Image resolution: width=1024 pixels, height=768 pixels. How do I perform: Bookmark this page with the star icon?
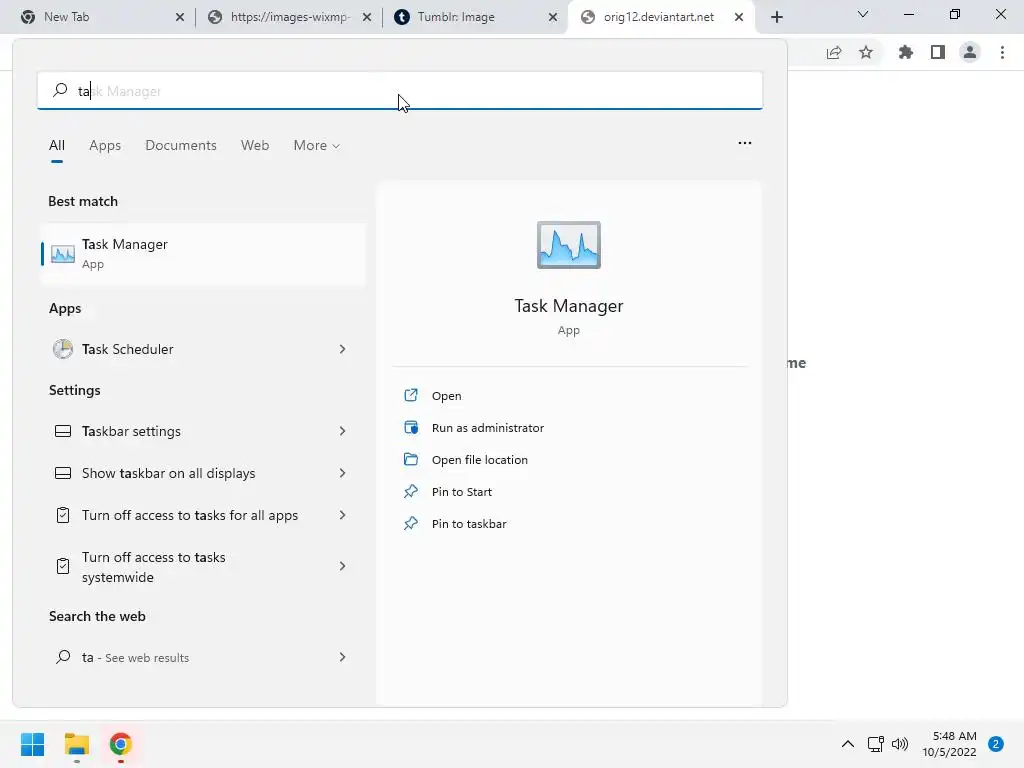[866, 52]
